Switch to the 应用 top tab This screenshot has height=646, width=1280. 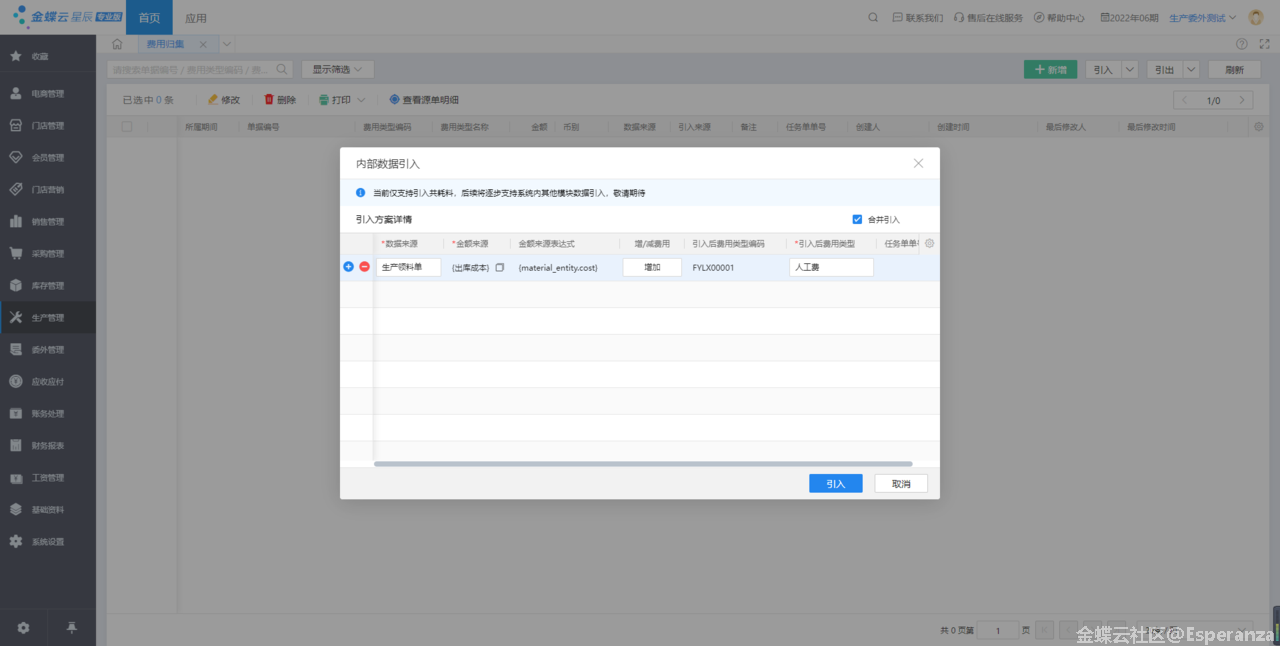pyautogui.click(x=196, y=18)
